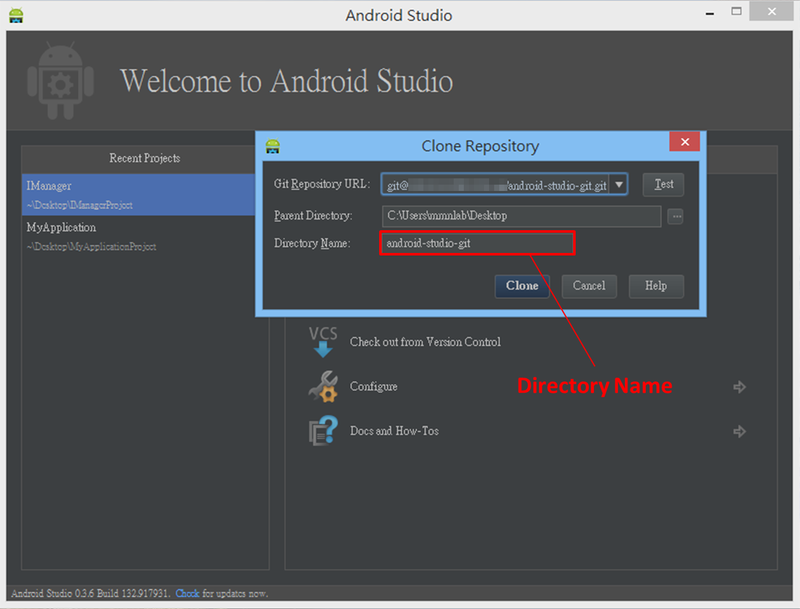Image resolution: width=800 pixels, height=609 pixels.
Task: Expand the Configure submenu arrow
Action: tap(739, 387)
